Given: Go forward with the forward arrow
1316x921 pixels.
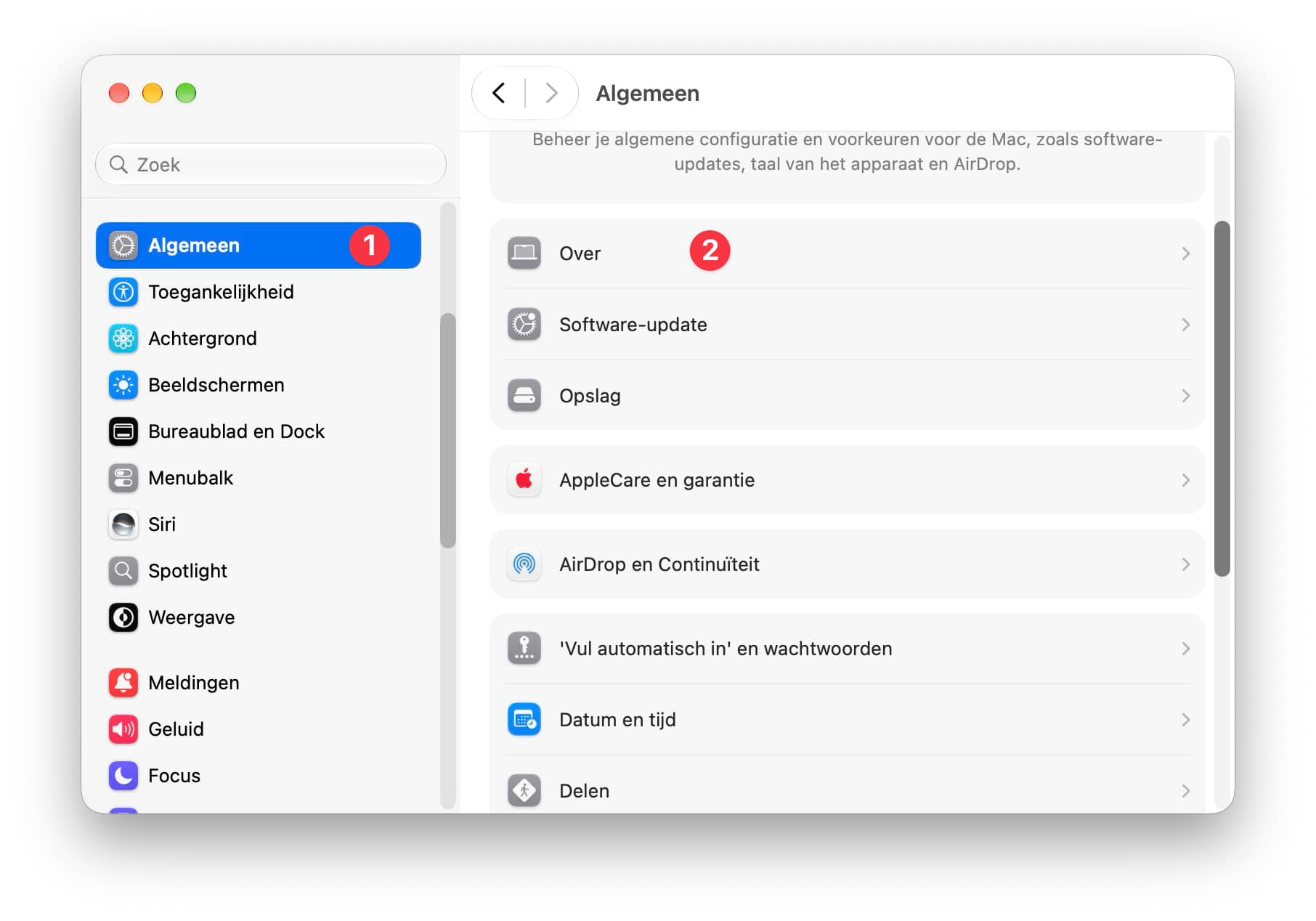Looking at the screenshot, I should click(x=551, y=93).
